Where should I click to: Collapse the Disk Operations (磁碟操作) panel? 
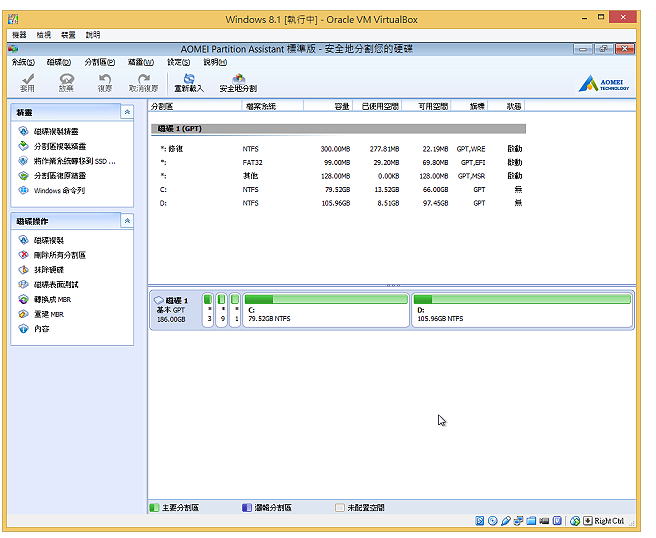click(x=127, y=220)
